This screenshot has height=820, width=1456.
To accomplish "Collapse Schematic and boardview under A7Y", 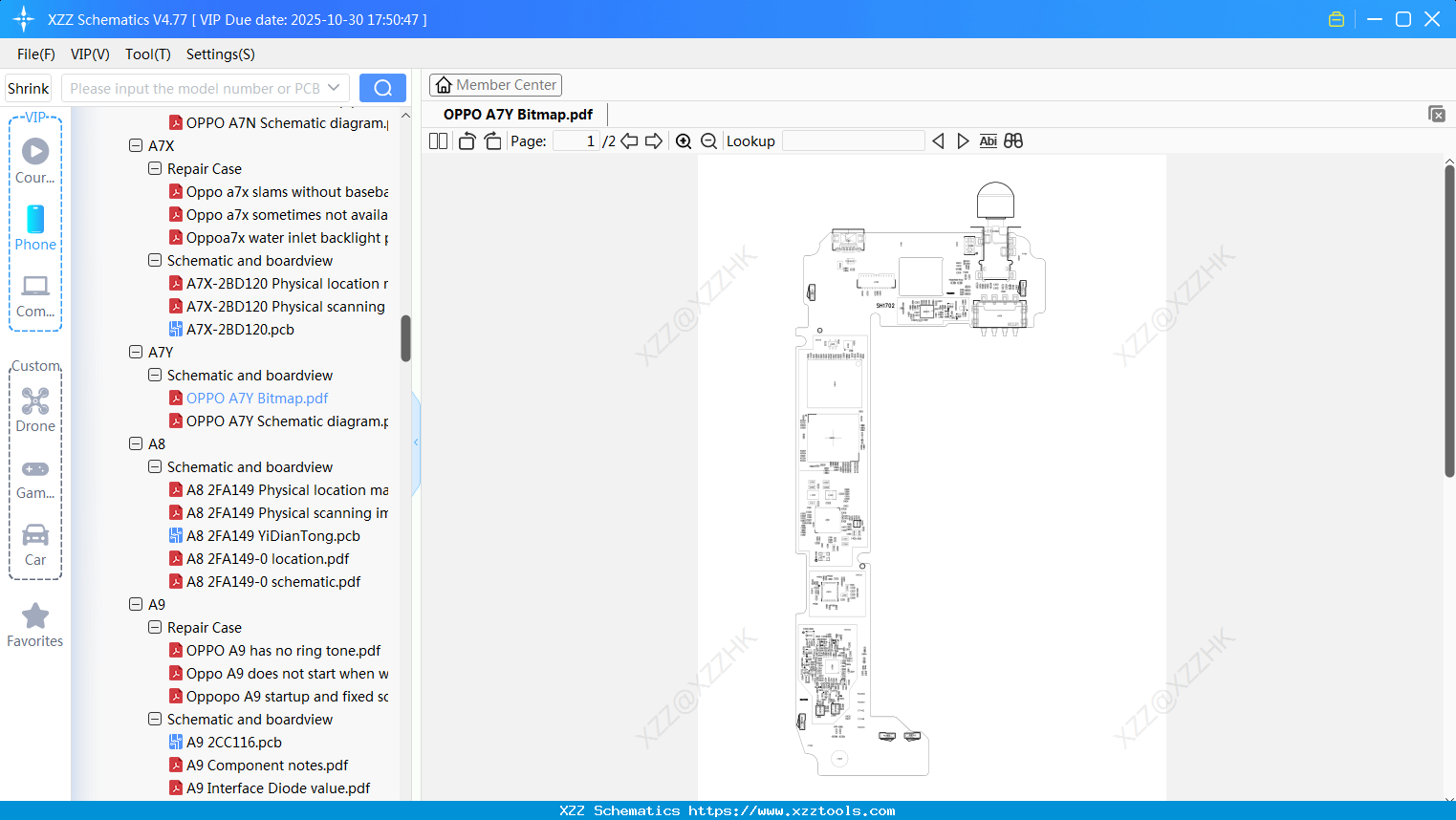I will [x=155, y=376].
